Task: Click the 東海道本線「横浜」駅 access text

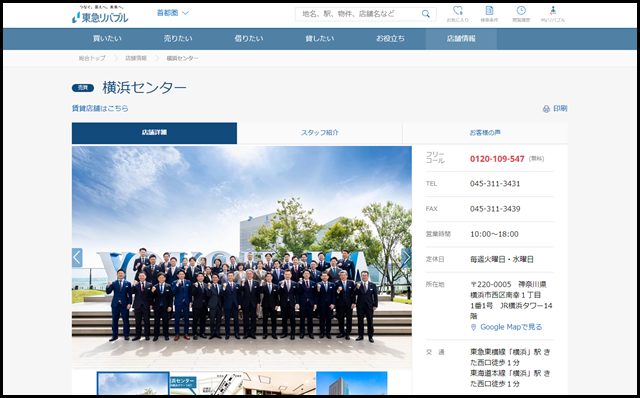Action: pos(510,378)
